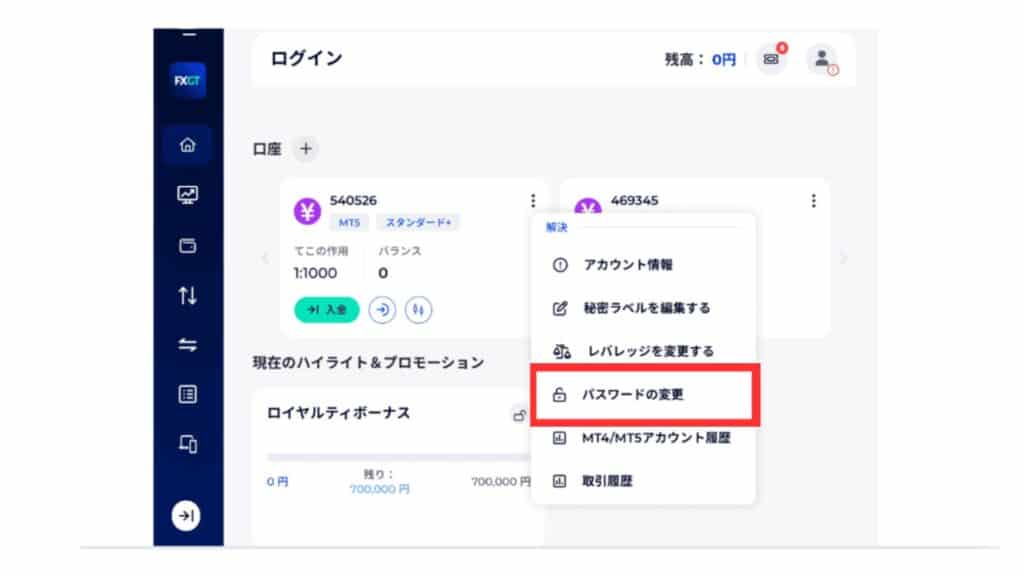Click the スタンダード+ tag on account 540526
This screenshot has width=1024, height=576.
tap(418, 223)
